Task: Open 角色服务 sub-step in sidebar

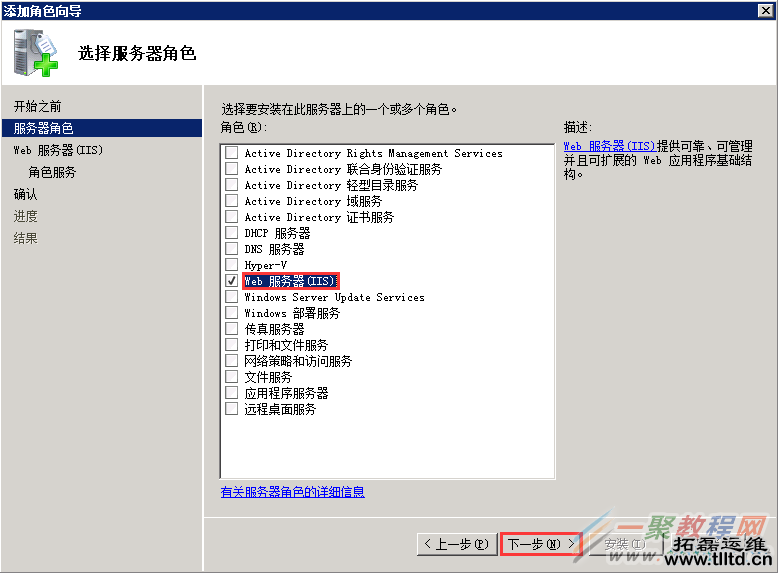Action: click(52, 172)
